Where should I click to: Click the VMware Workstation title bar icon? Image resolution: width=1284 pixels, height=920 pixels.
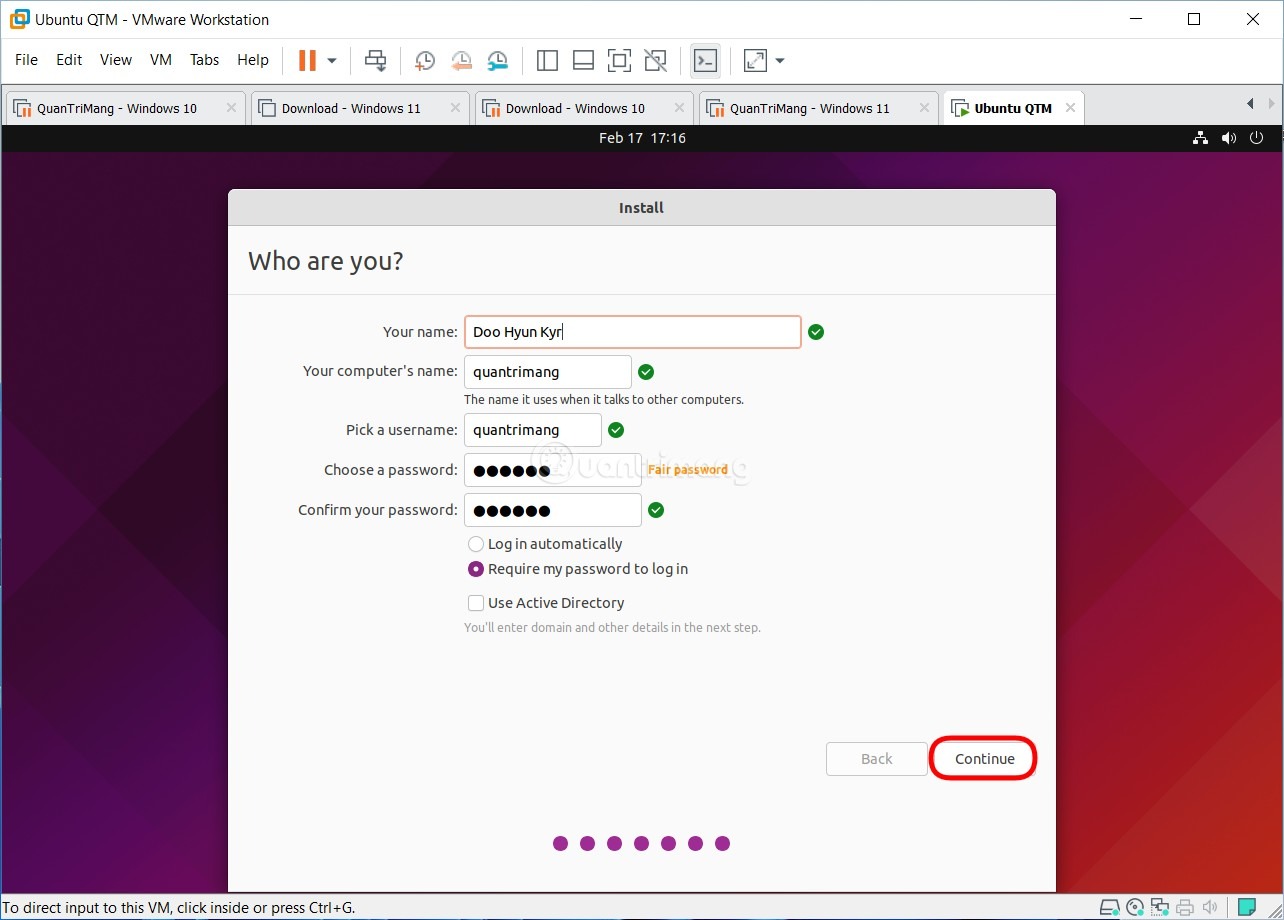coord(19,19)
